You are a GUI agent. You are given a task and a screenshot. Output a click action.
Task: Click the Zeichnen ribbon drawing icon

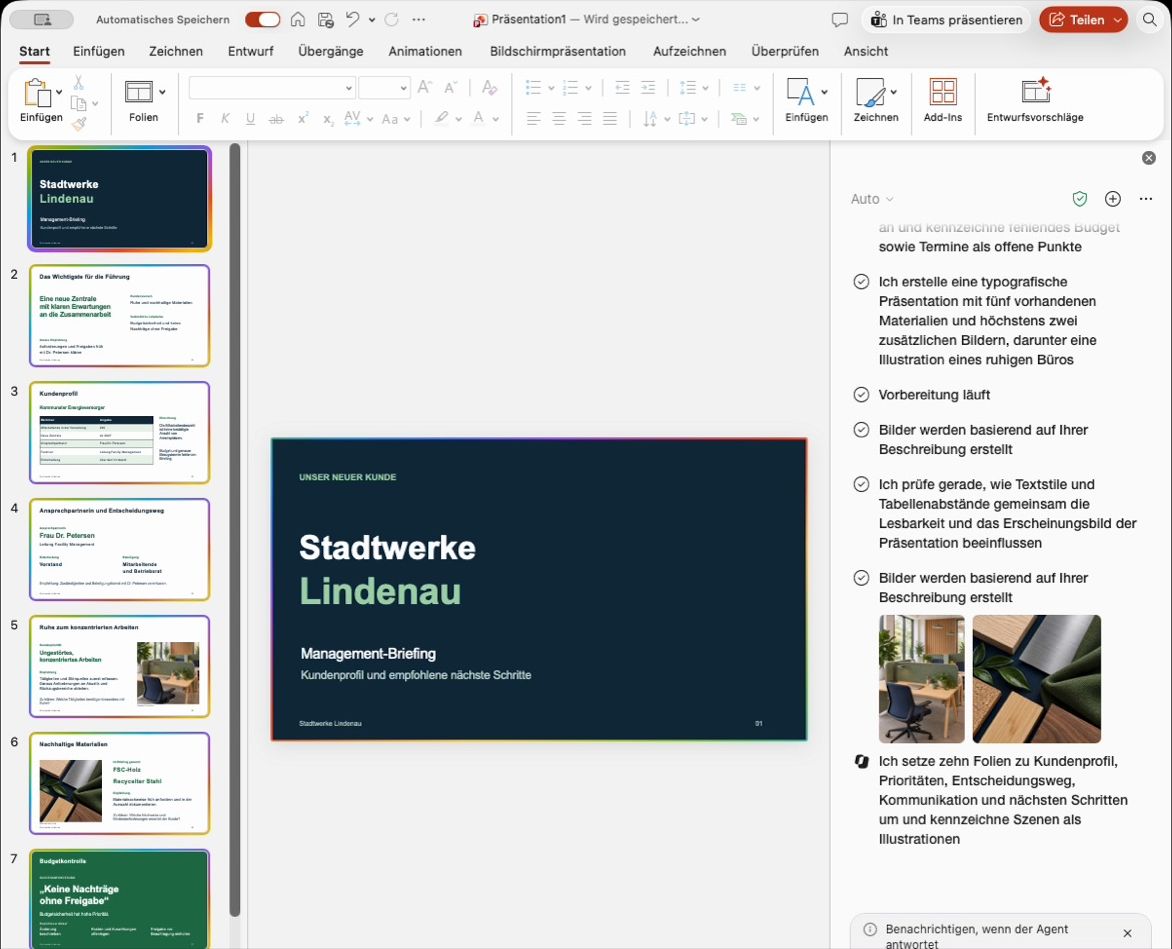click(x=870, y=92)
